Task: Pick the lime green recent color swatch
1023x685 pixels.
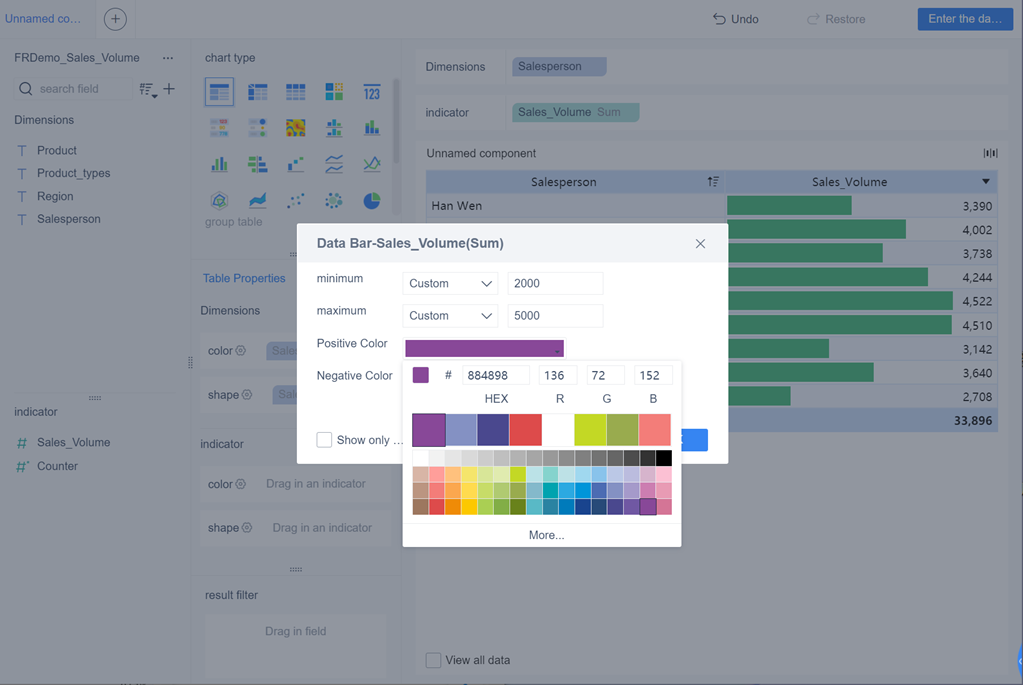Action: 590,430
